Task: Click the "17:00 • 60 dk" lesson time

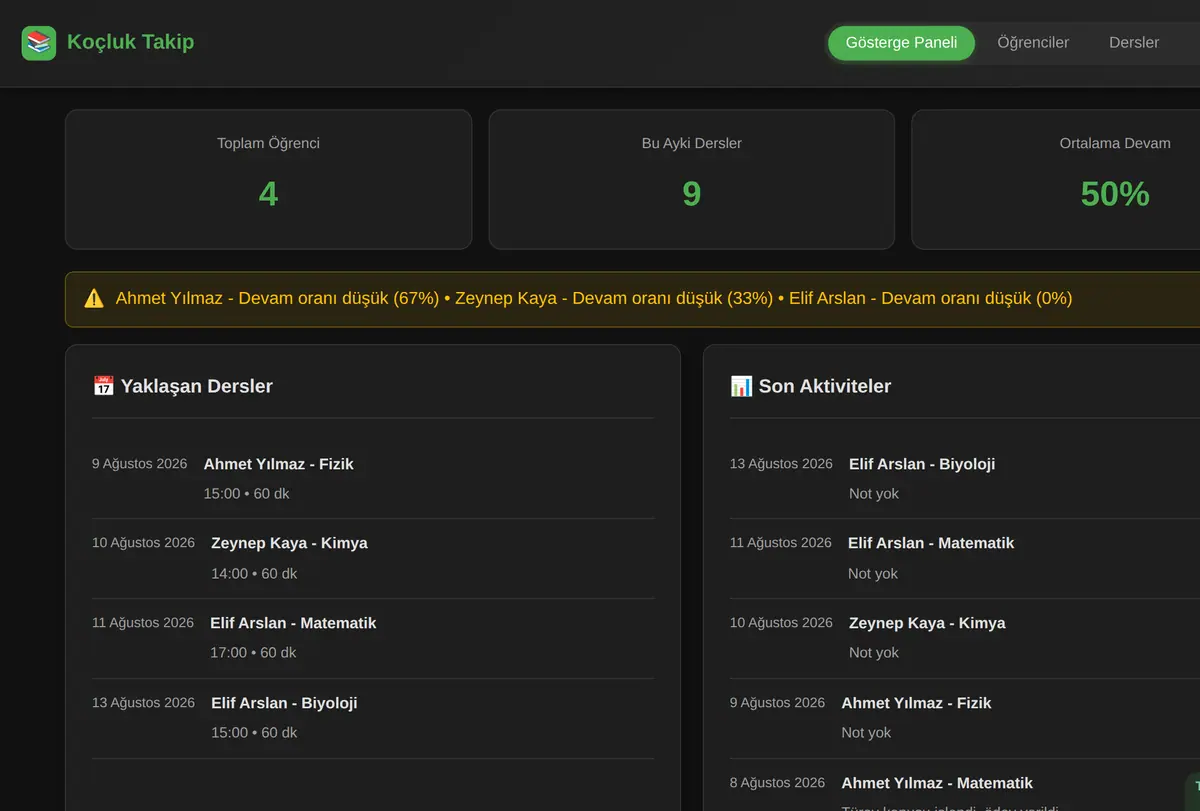Action: [x=253, y=653]
